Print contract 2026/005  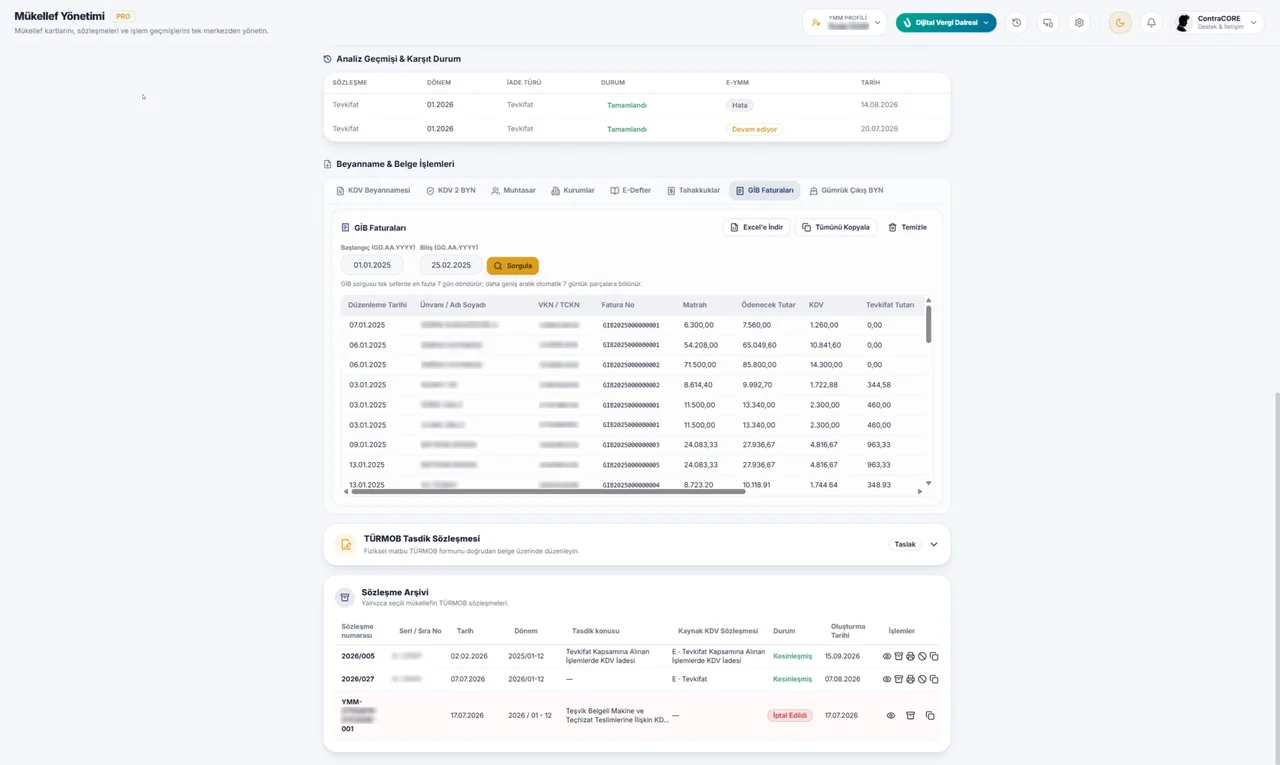910,656
